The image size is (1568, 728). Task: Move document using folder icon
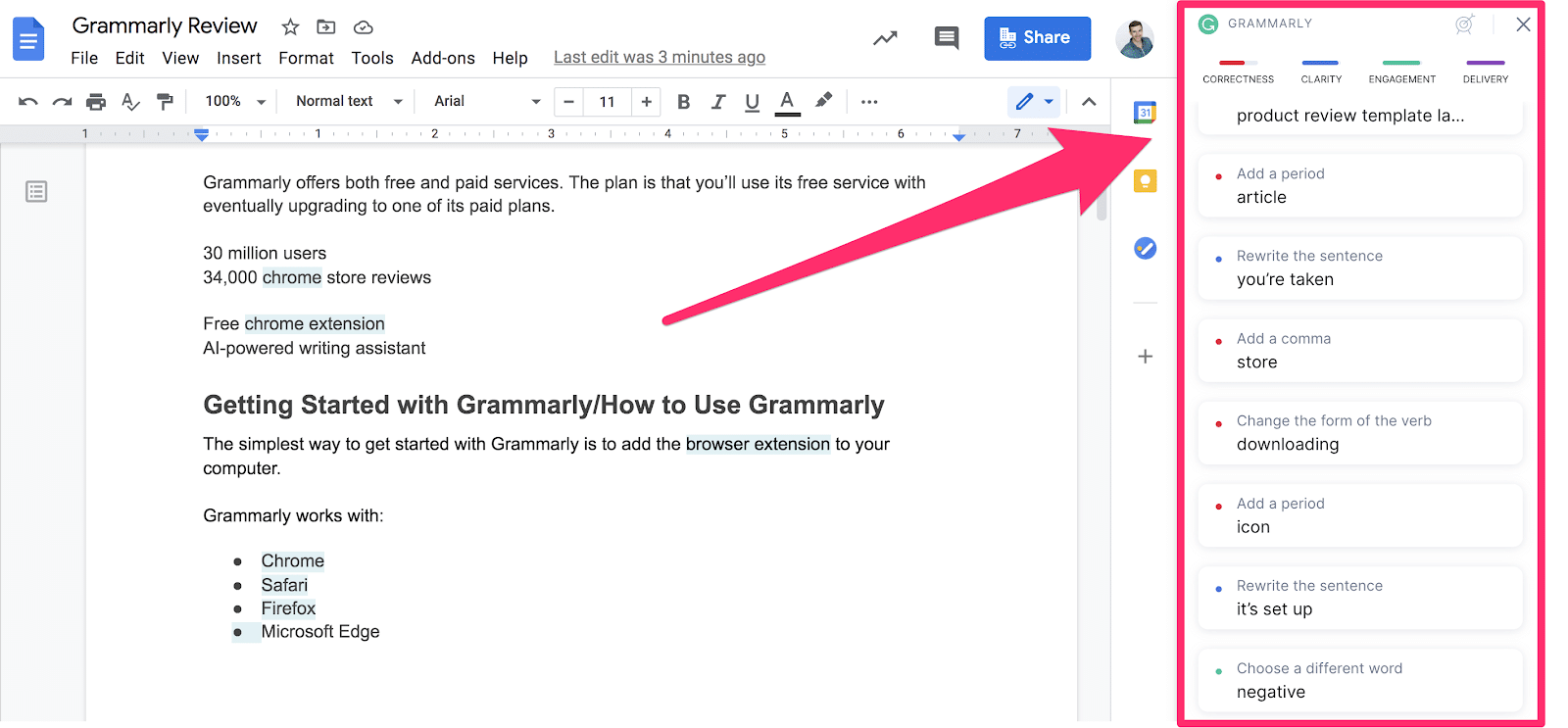coord(326,27)
